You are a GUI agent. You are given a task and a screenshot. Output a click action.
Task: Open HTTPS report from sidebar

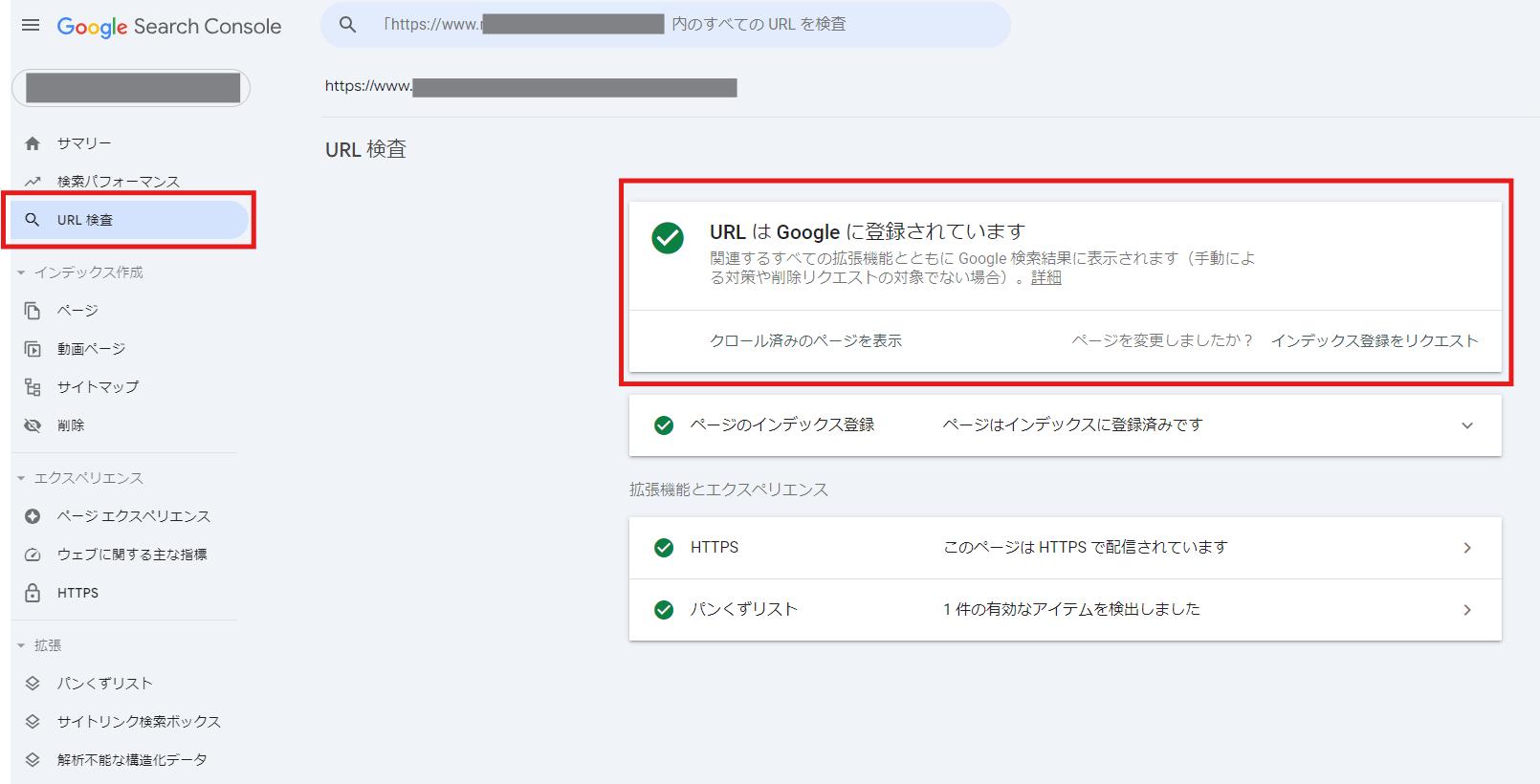point(129,593)
